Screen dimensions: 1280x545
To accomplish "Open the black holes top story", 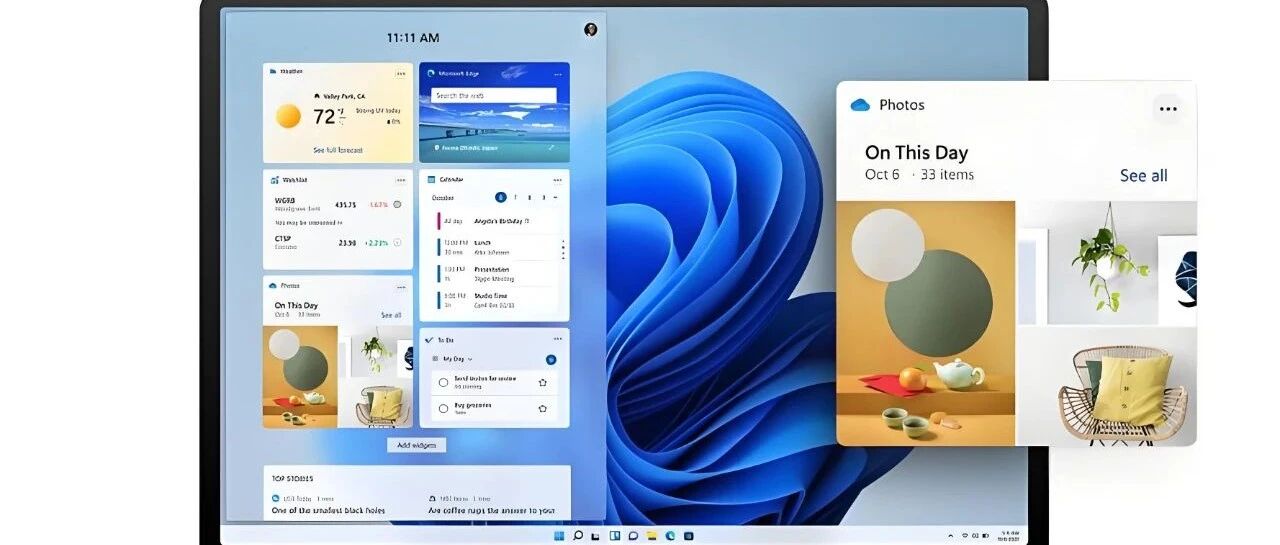I will click(329, 511).
